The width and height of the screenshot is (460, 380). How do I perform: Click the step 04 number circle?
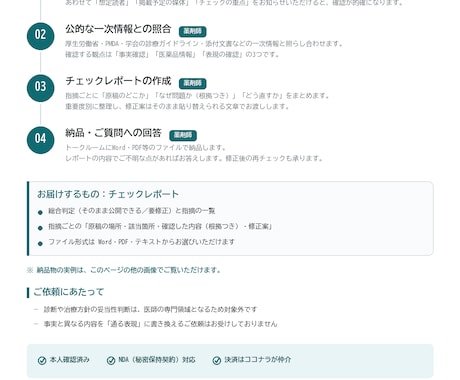click(x=40, y=140)
